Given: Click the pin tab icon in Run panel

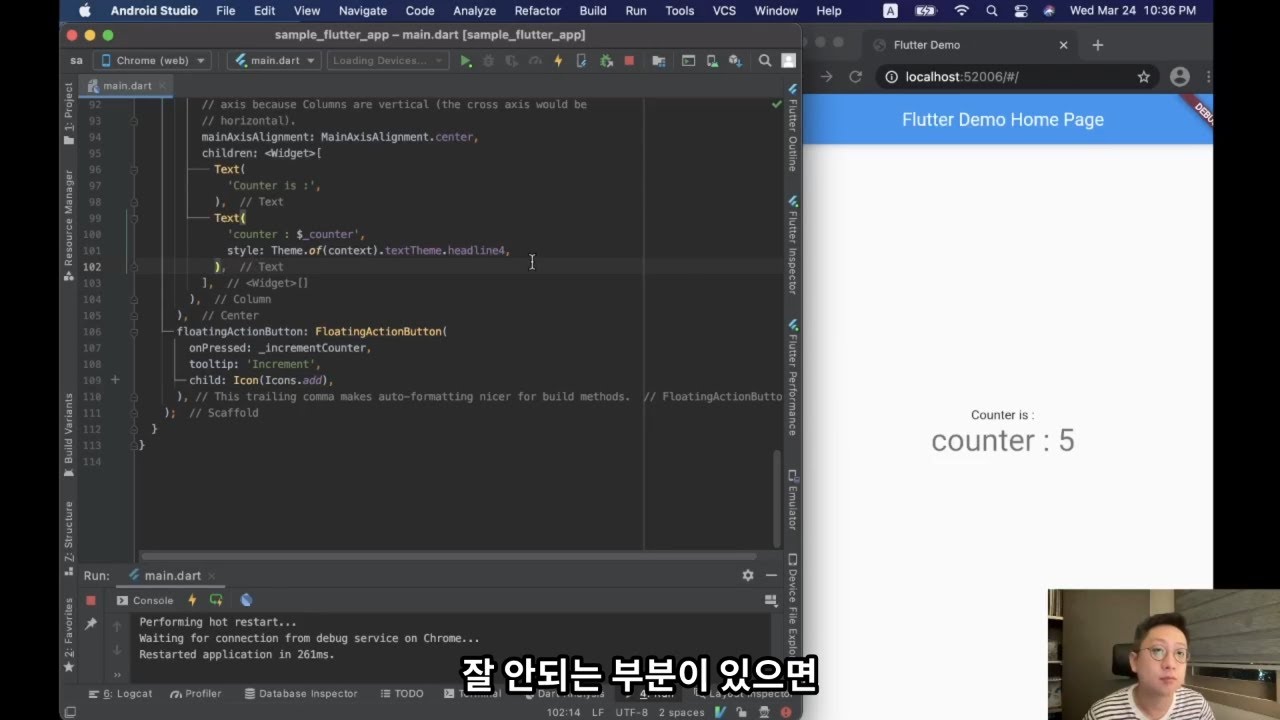Looking at the screenshot, I should [x=91, y=624].
